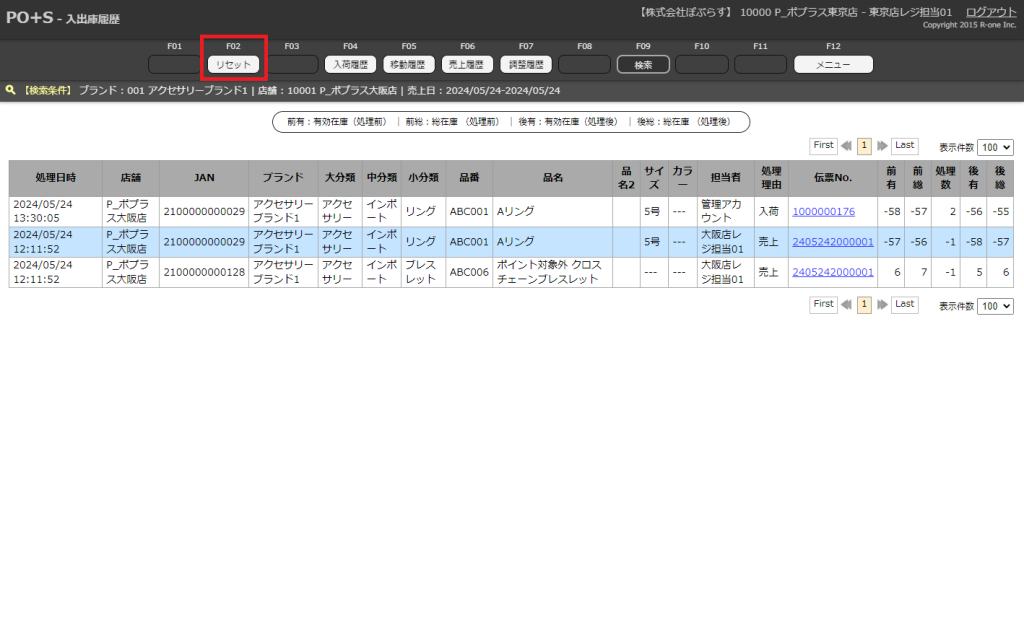
Task: Open the F12 メニュー button
Action: pyautogui.click(x=833, y=65)
